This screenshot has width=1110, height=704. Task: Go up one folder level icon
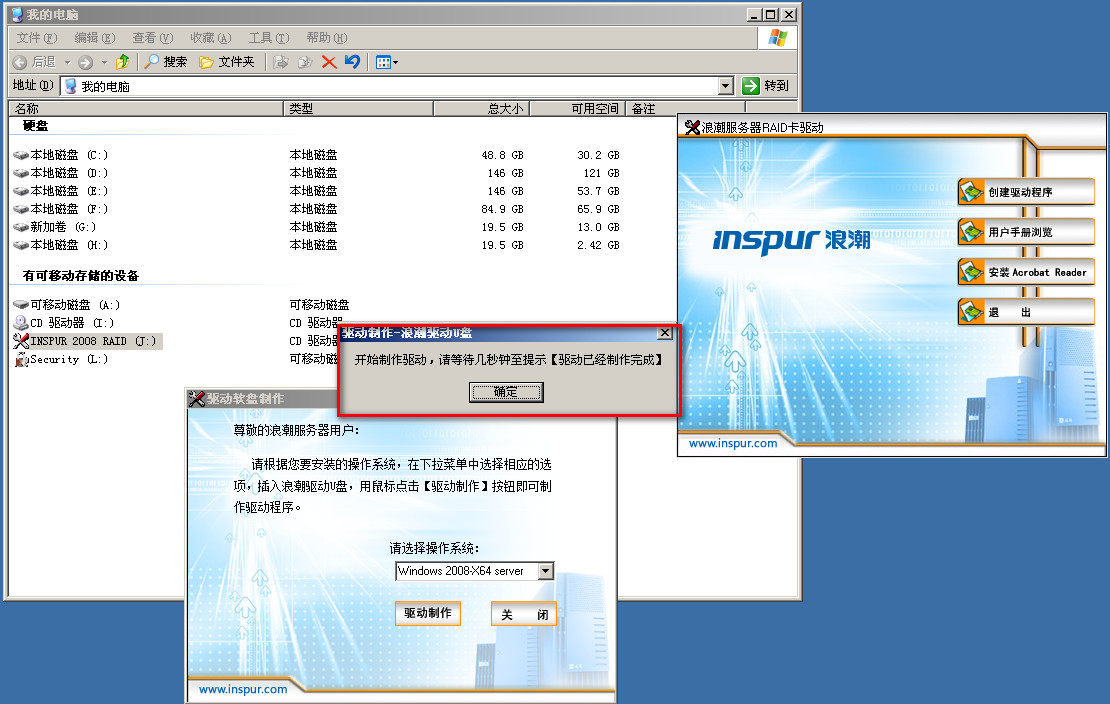122,62
